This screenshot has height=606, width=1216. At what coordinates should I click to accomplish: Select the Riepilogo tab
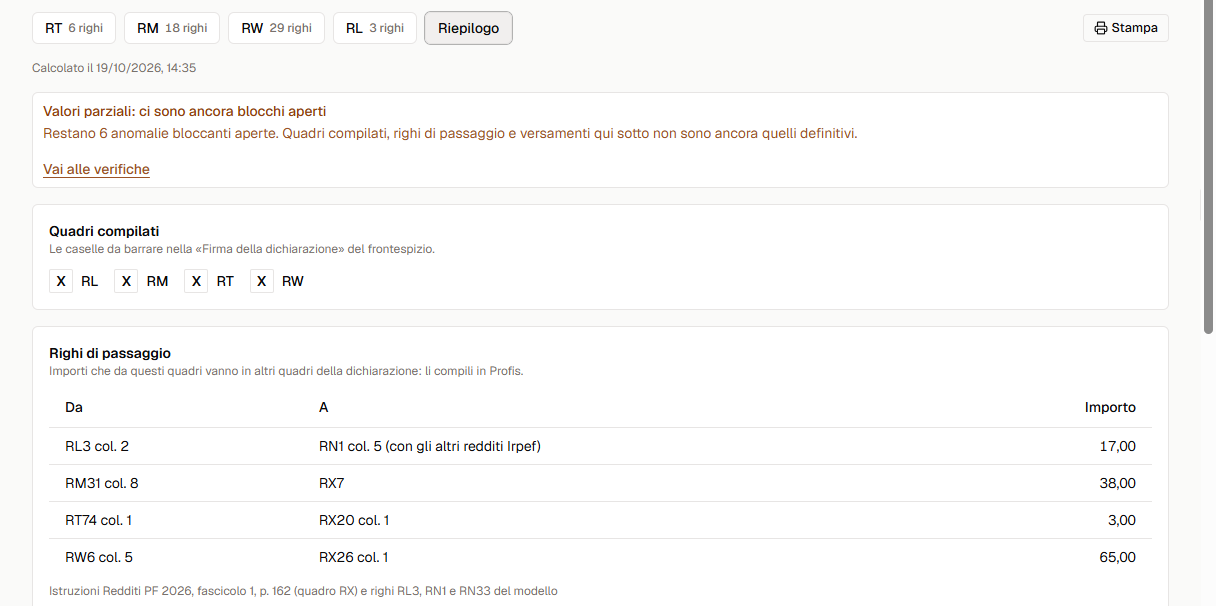468,28
